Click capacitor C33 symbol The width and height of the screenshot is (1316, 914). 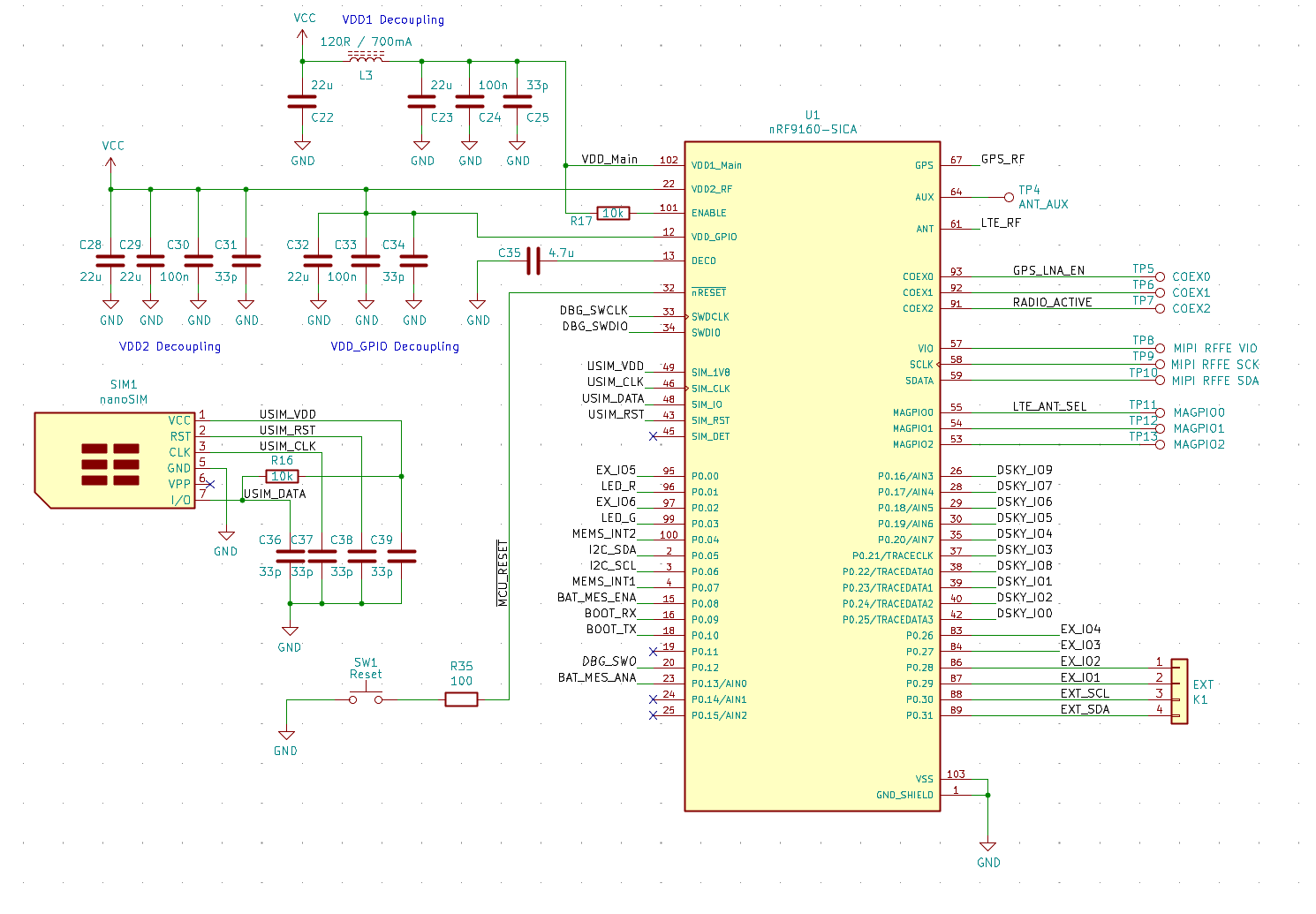[x=366, y=261]
